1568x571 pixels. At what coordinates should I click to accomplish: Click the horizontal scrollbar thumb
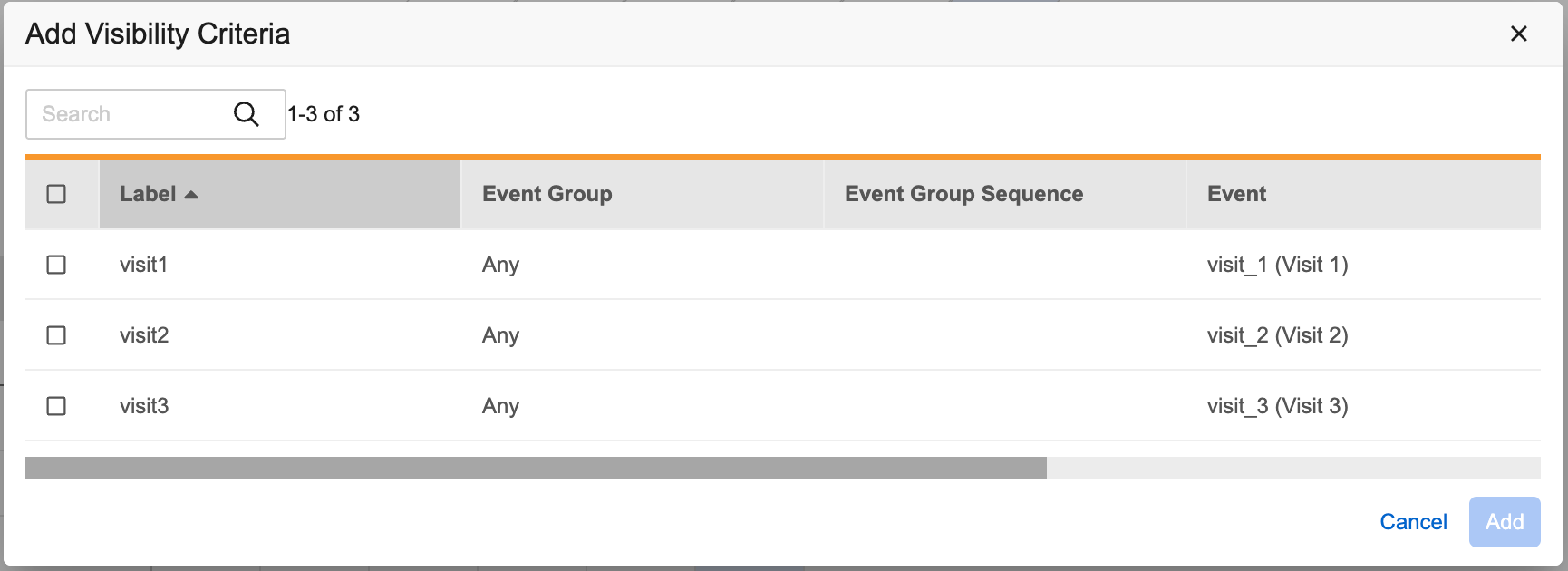click(x=535, y=468)
